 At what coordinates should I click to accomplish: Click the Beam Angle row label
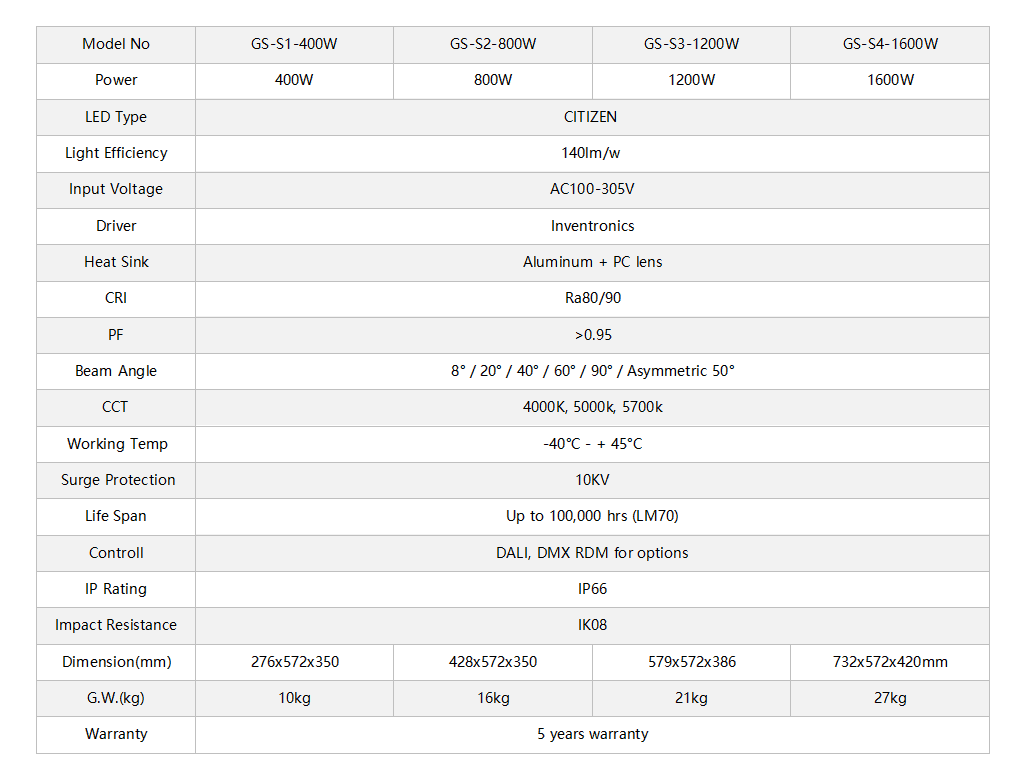tap(116, 371)
